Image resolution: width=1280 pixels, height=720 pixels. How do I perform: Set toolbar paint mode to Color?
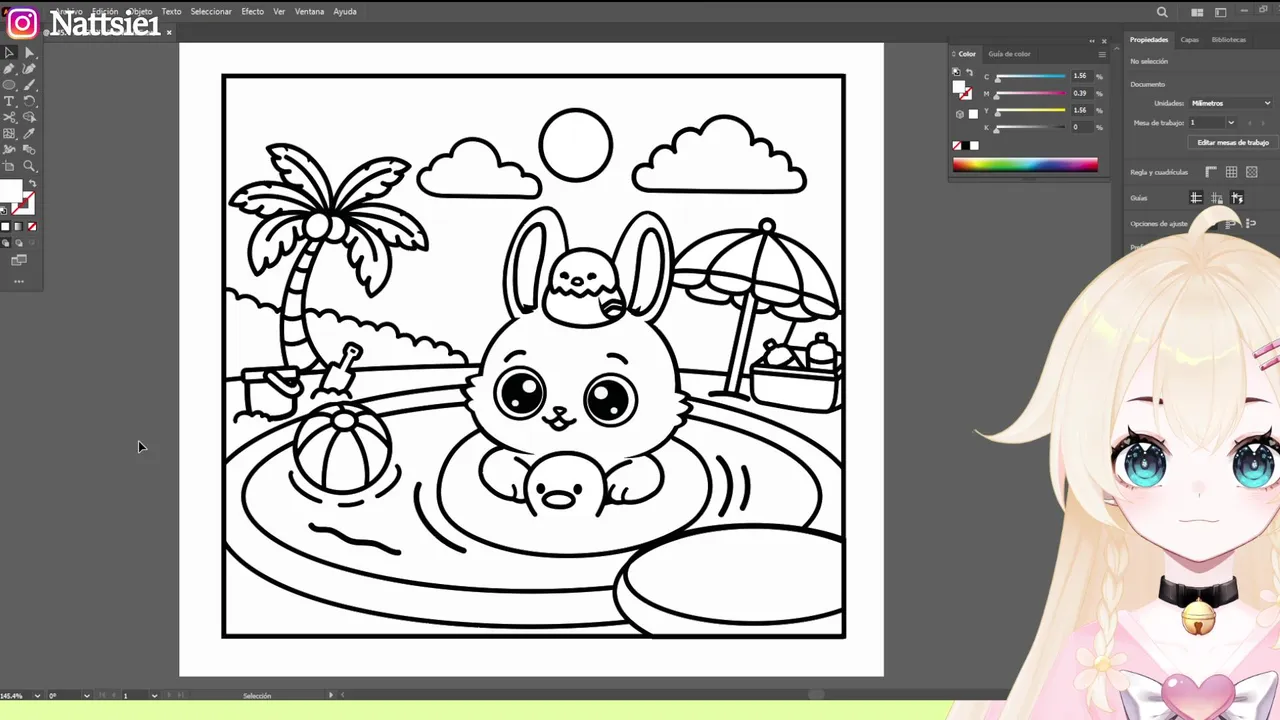(x=5, y=227)
